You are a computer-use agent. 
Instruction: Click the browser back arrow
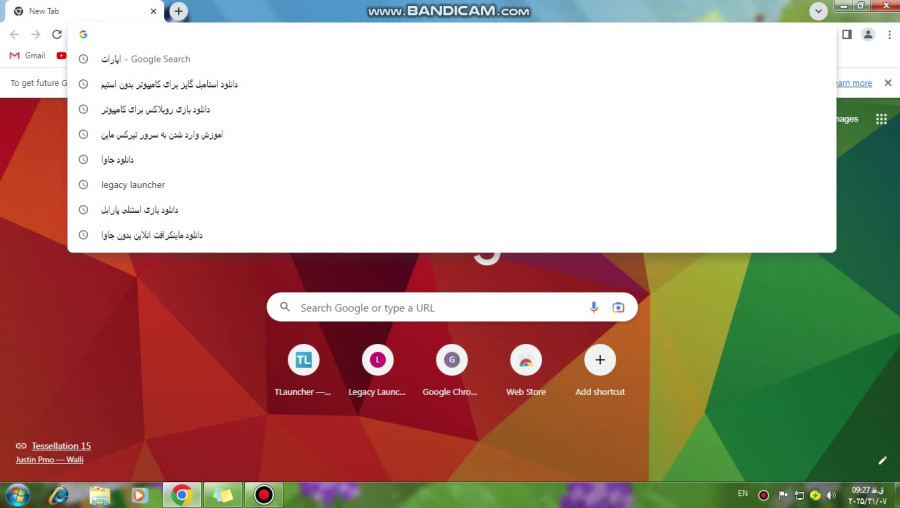coord(14,34)
